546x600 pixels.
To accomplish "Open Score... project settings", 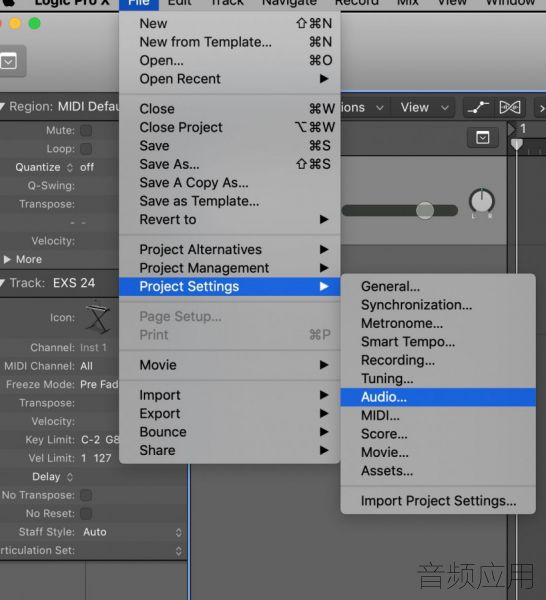I will click(x=438, y=434).
